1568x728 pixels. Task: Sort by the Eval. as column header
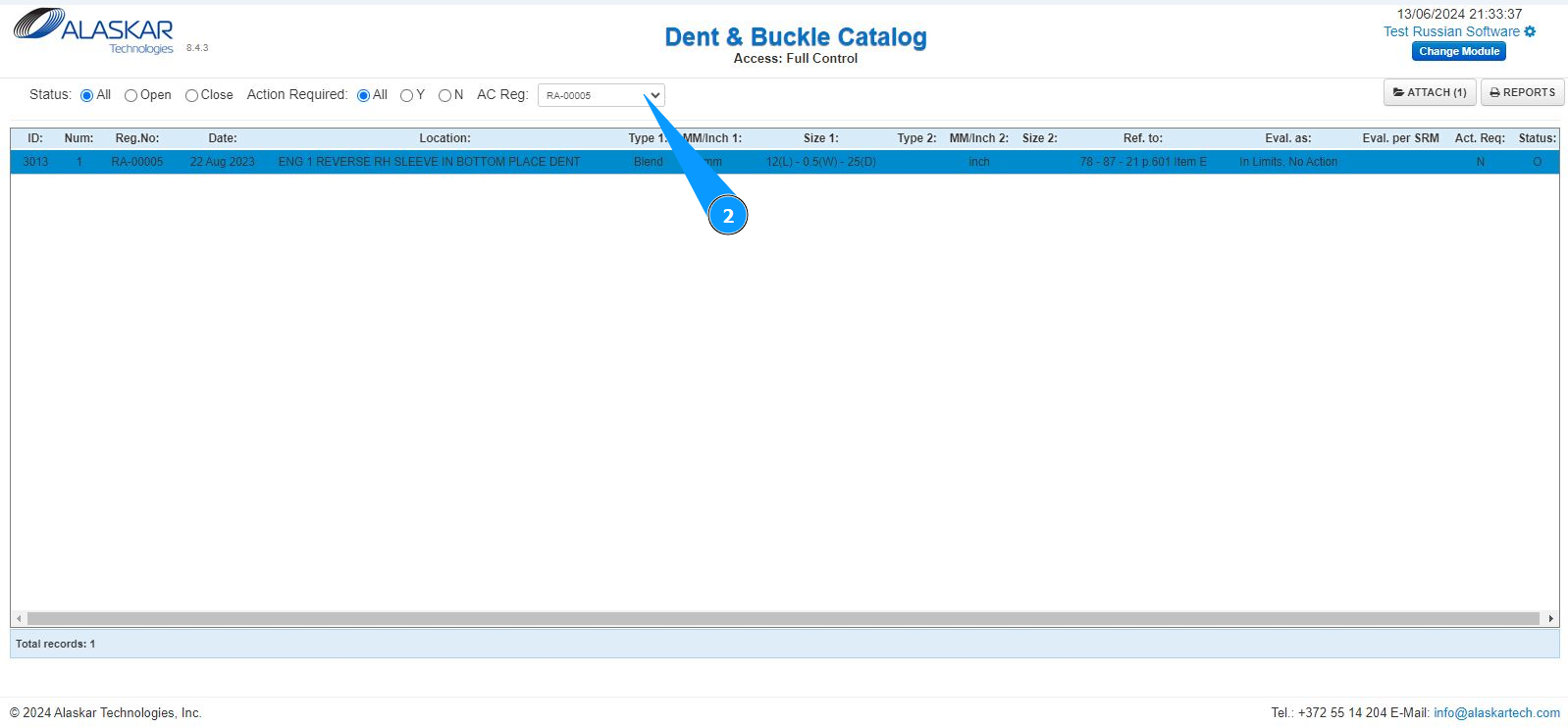click(1287, 138)
